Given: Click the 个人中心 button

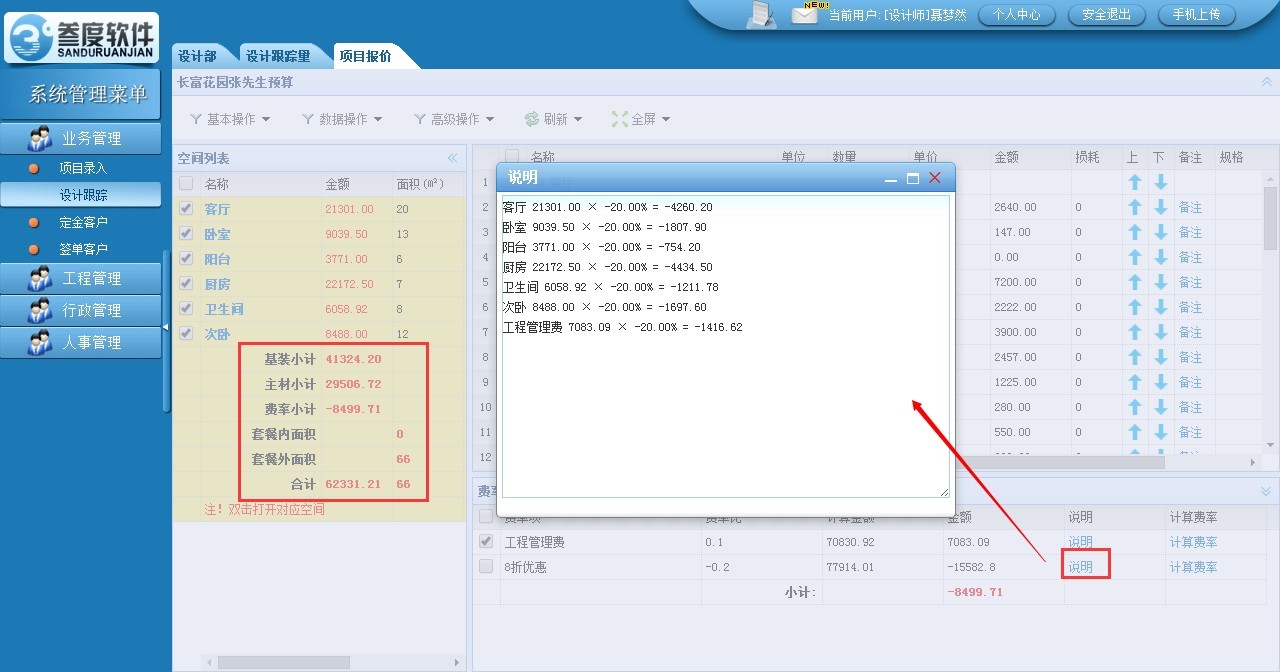Looking at the screenshot, I should click(x=1016, y=15).
